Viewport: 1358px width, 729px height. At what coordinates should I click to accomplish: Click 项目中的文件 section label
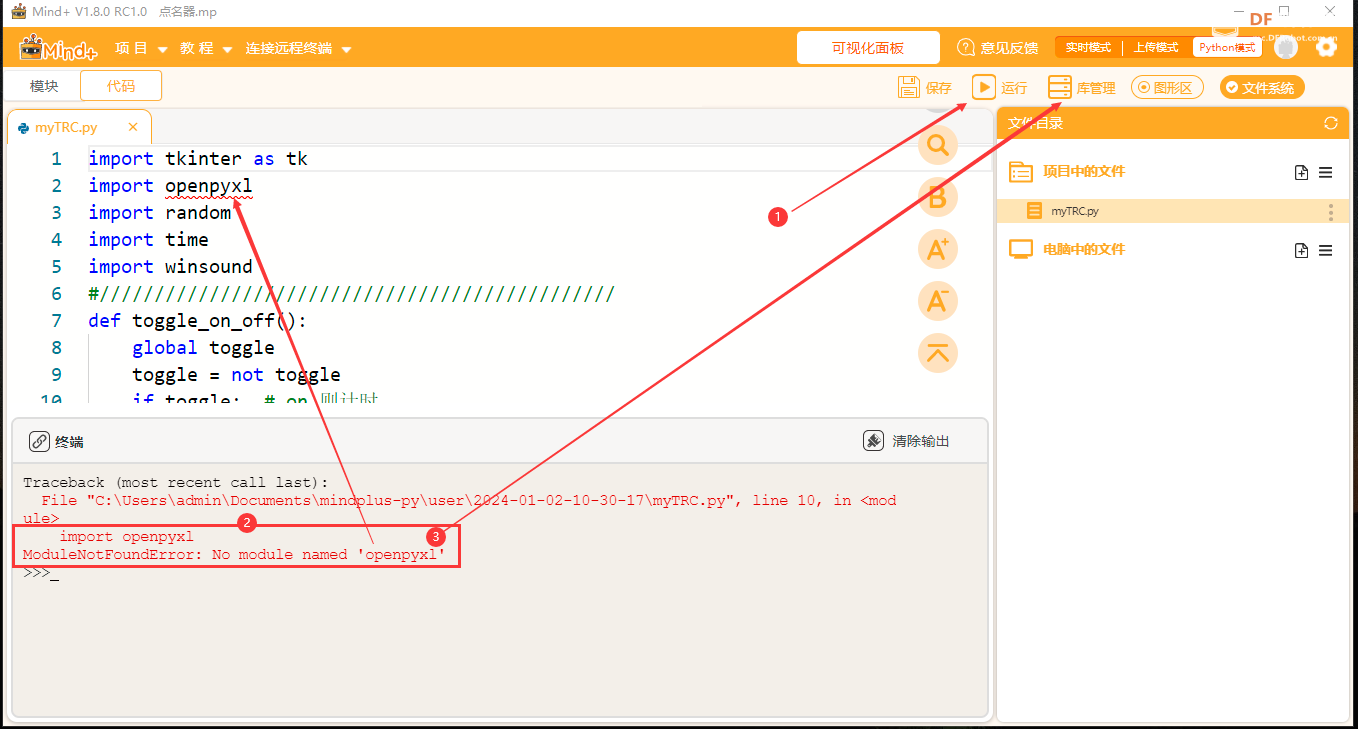(1084, 172)
